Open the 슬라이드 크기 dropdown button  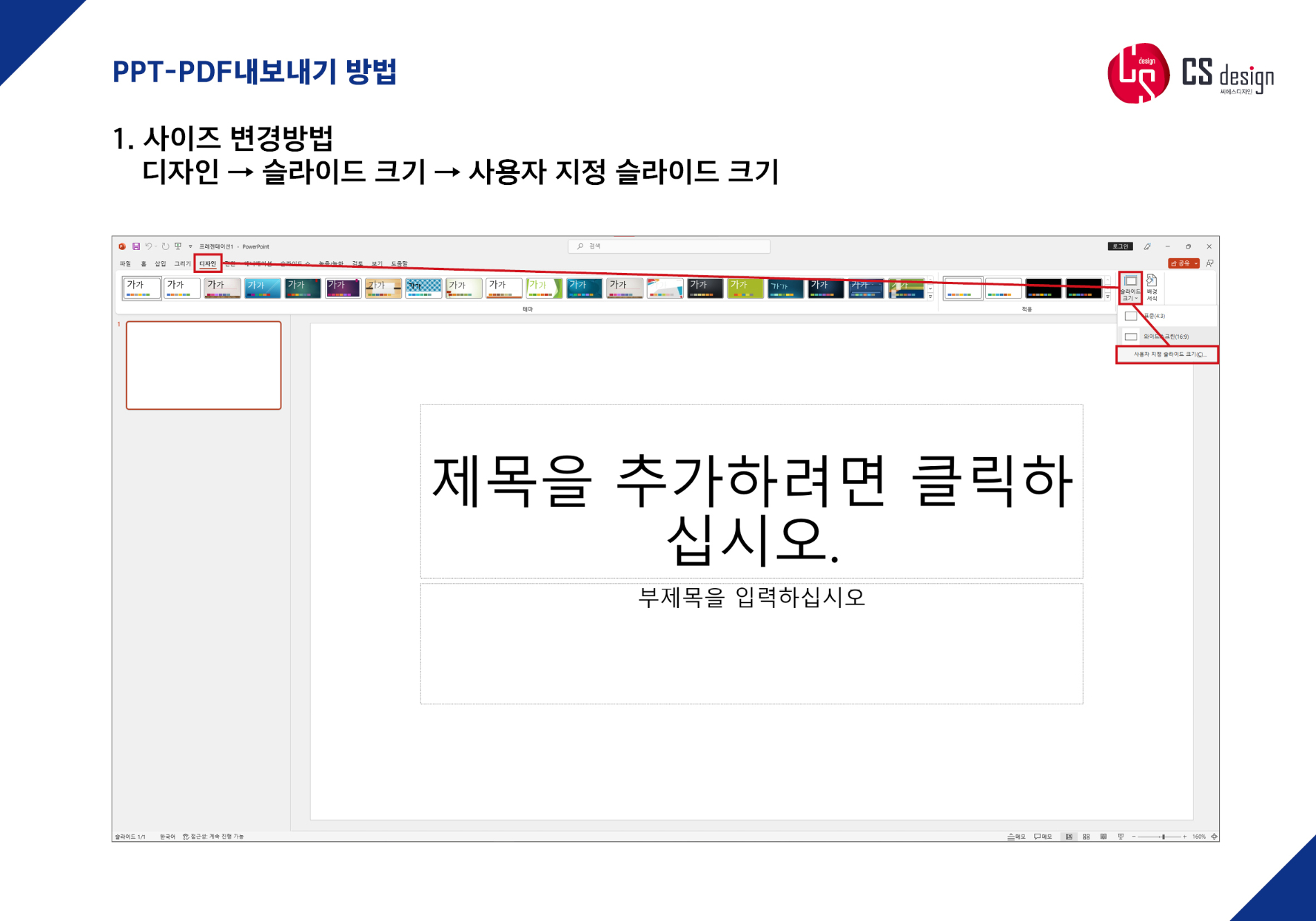click(x=1130, y=288)
